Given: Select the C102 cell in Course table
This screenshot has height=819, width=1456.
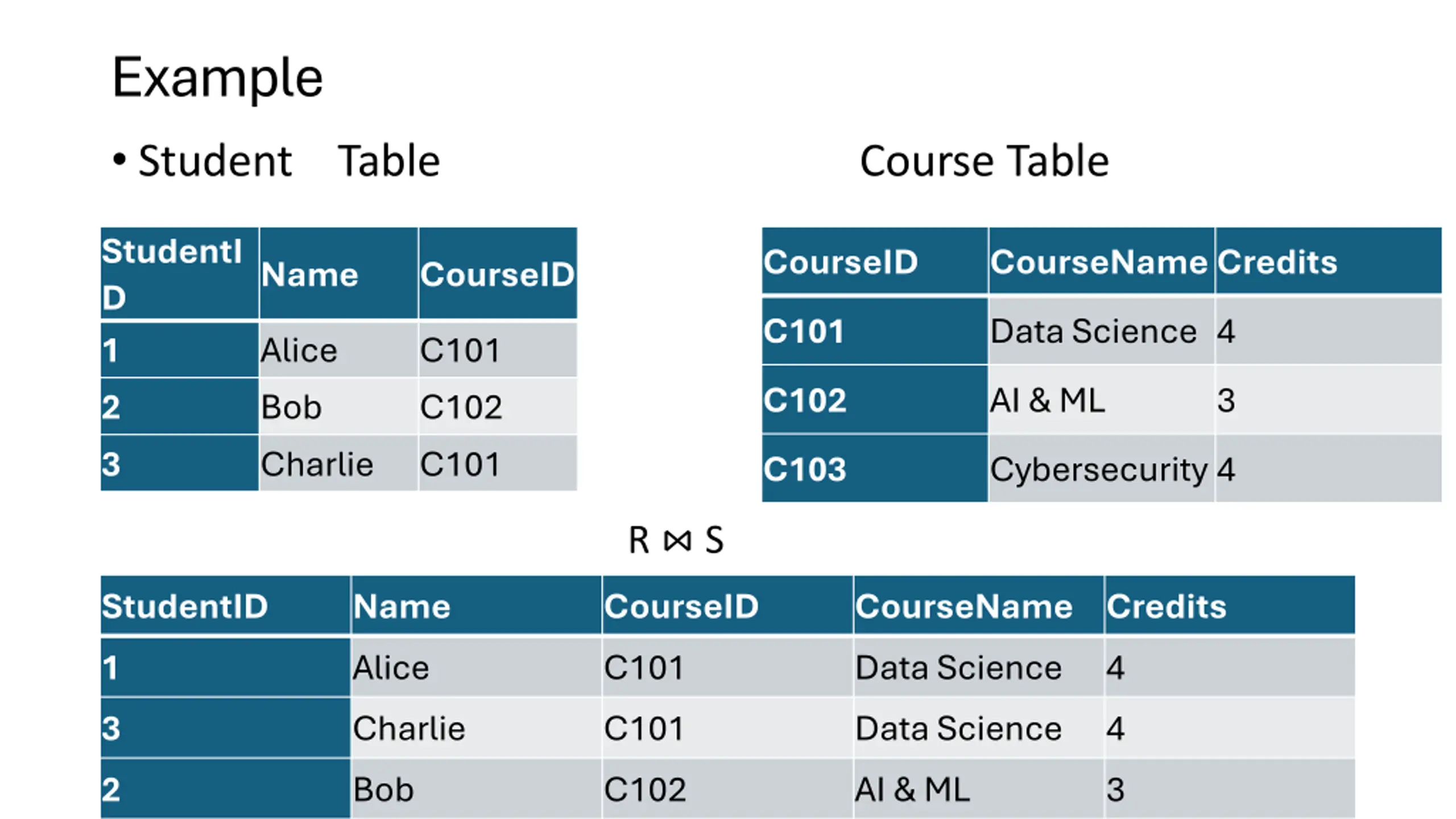Looking at the screenshot, I should point(874,400).
